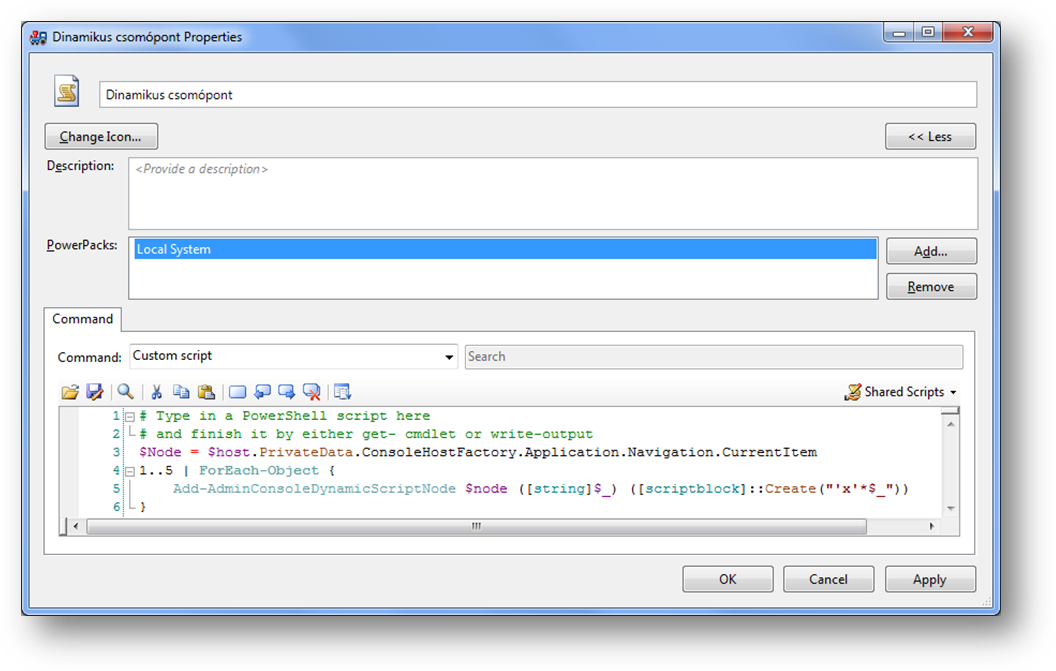
Task: Click Add to add a PowerPack
Action: [930, 252]
